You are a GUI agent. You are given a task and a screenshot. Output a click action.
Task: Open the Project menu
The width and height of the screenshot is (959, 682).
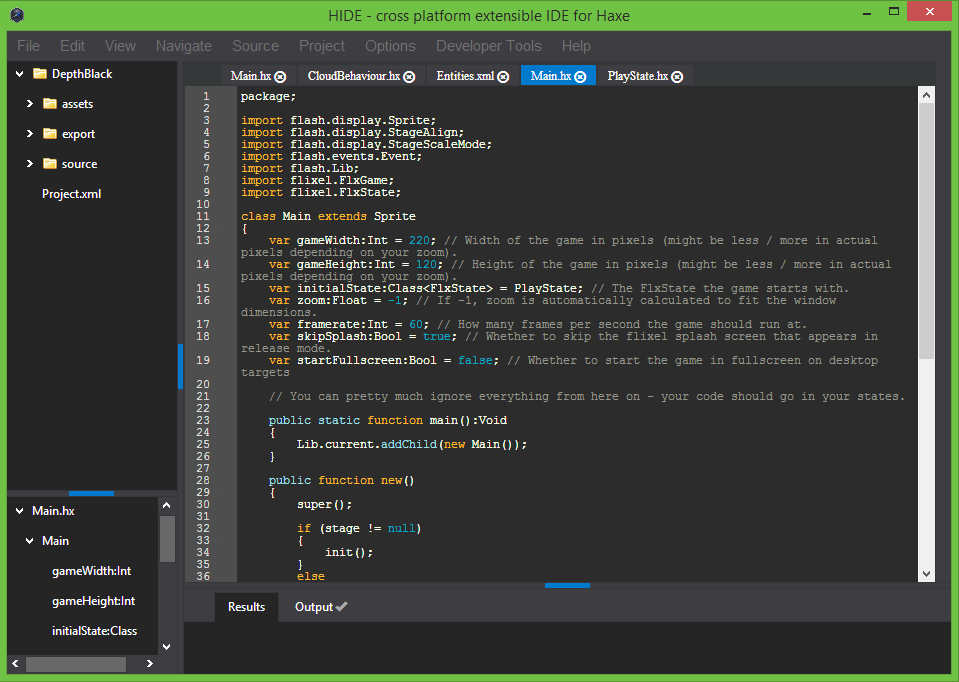coord(322,46)
